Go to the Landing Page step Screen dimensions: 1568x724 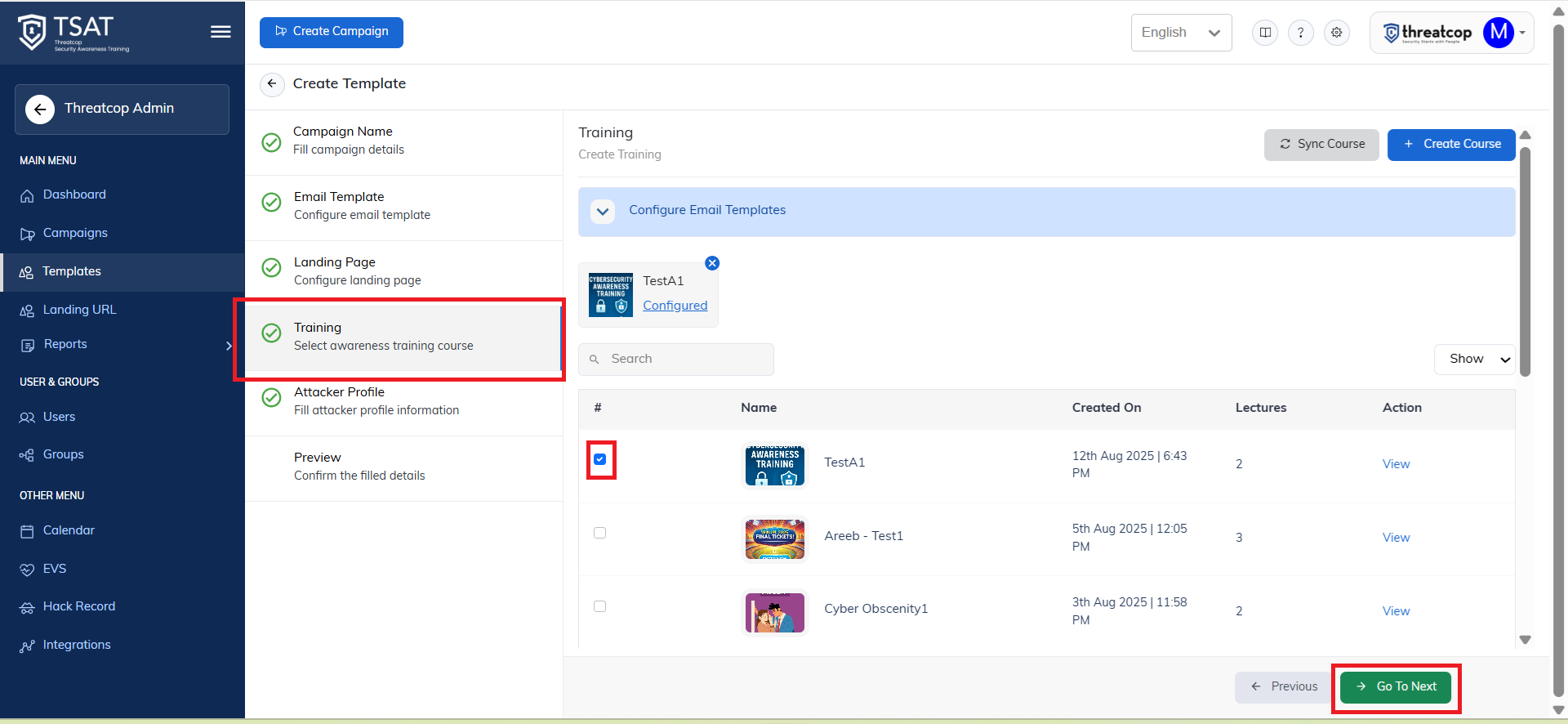pos(404,273)
